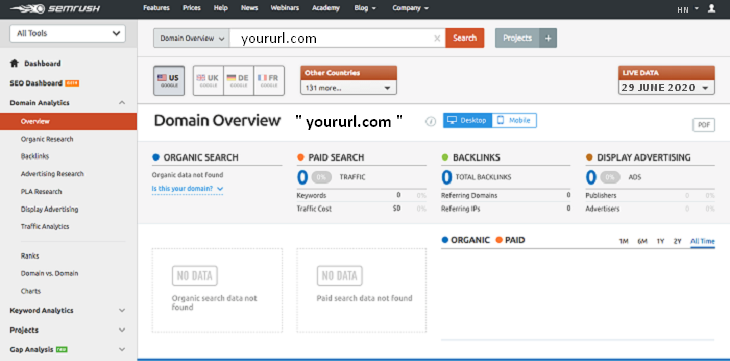
Task: Click the Publishers row
Action: tap(650, 195)
